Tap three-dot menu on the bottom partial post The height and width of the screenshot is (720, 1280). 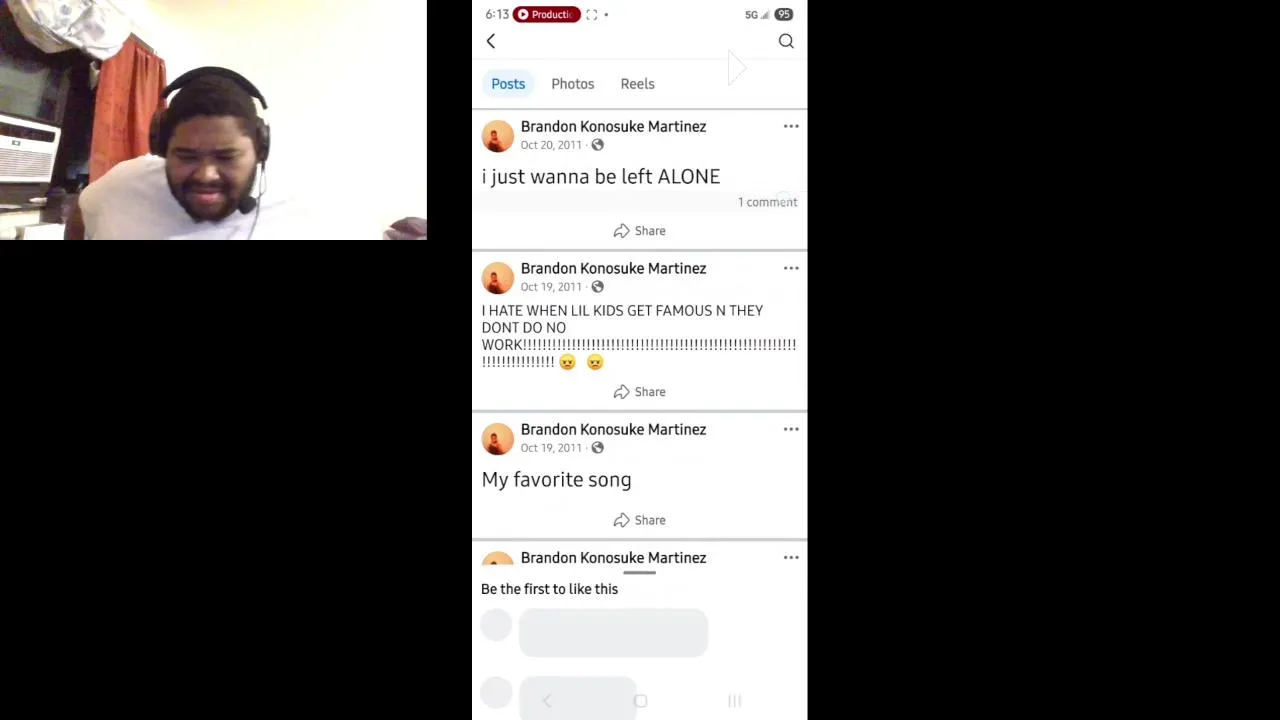791,557
